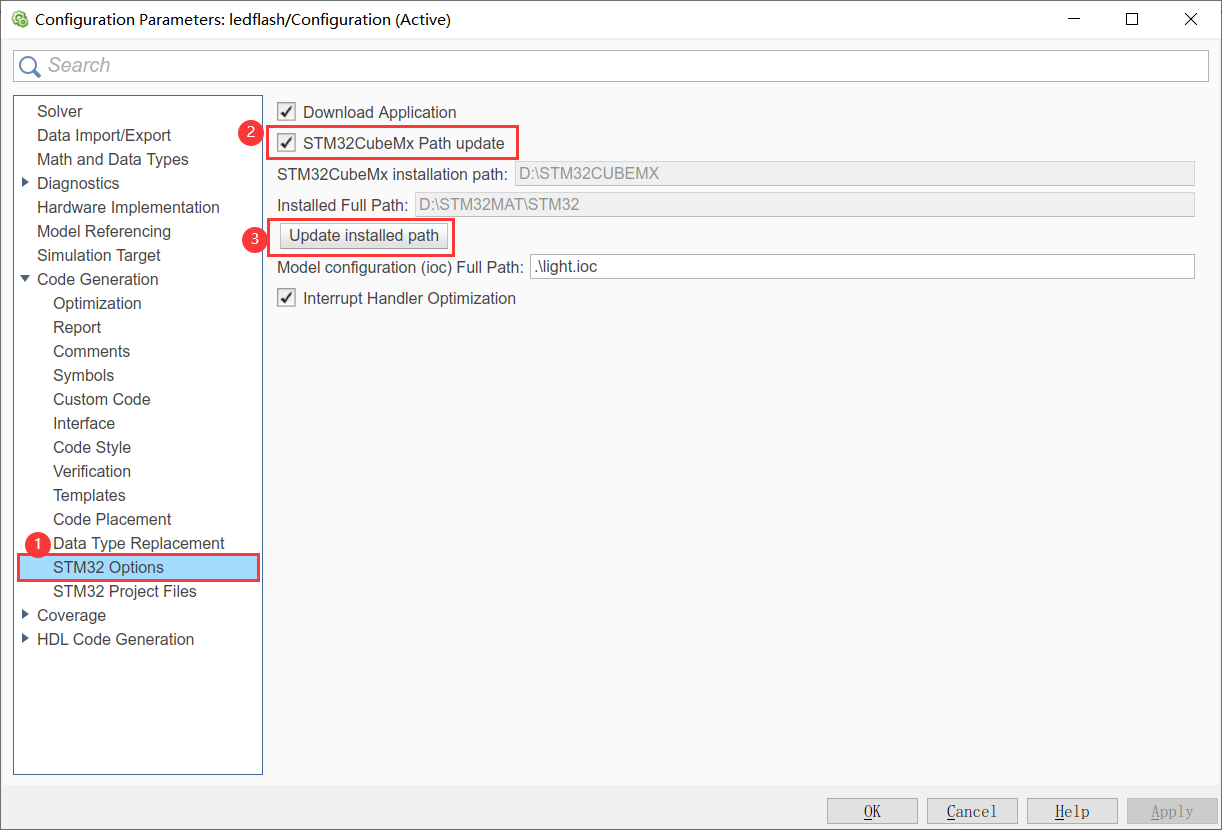Select the Symbols item
This screenshot has height=830, width=1222.
[x=83, y=375]
